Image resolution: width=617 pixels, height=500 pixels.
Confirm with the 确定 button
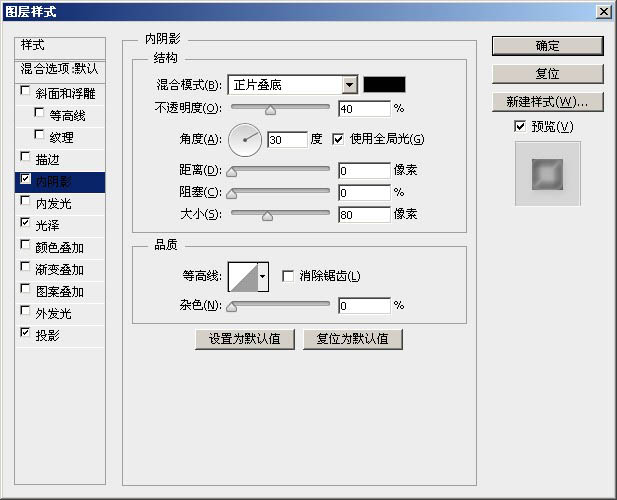pos(547,46)
